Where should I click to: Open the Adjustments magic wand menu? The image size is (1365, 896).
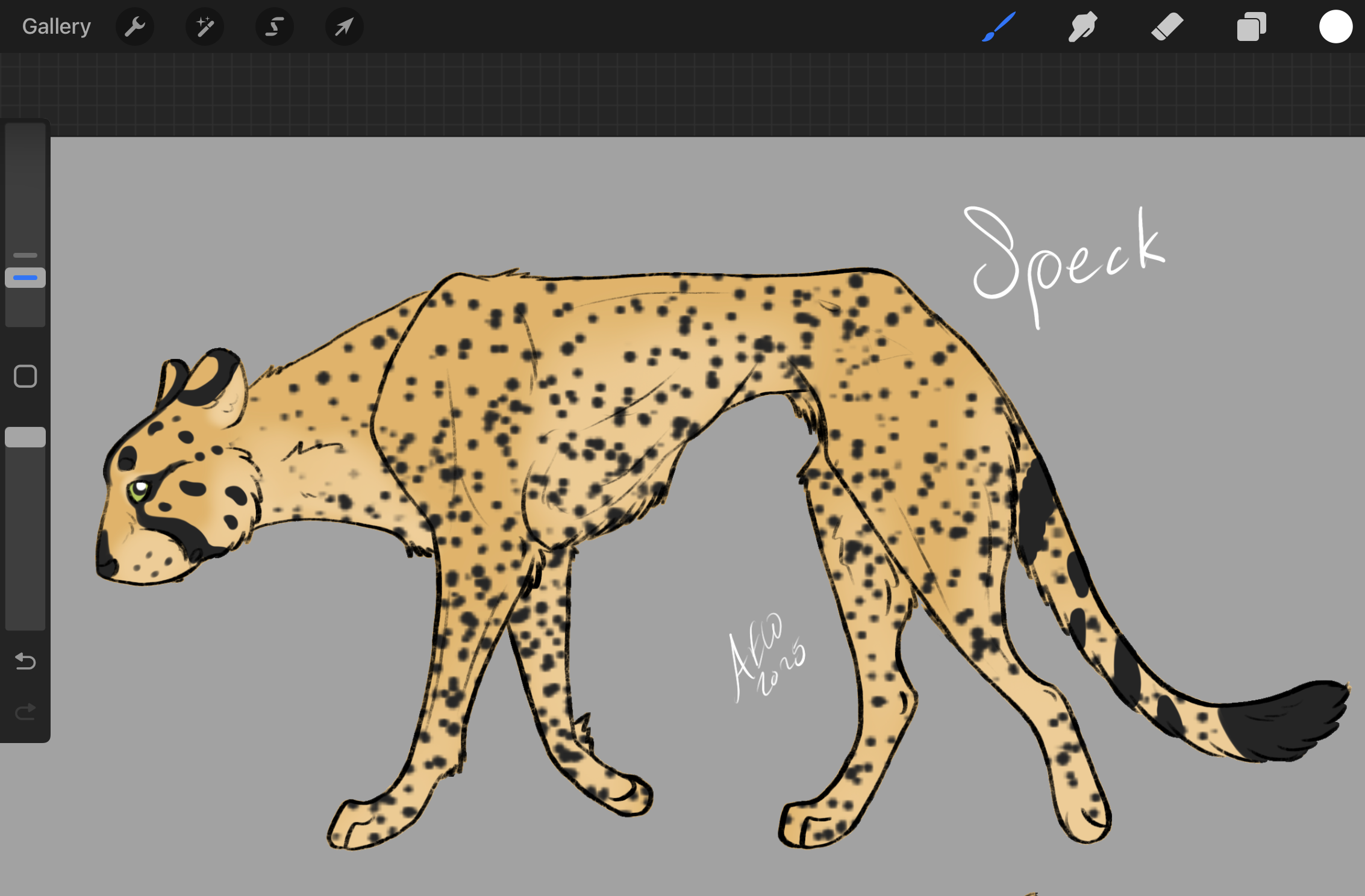point(205,26)
